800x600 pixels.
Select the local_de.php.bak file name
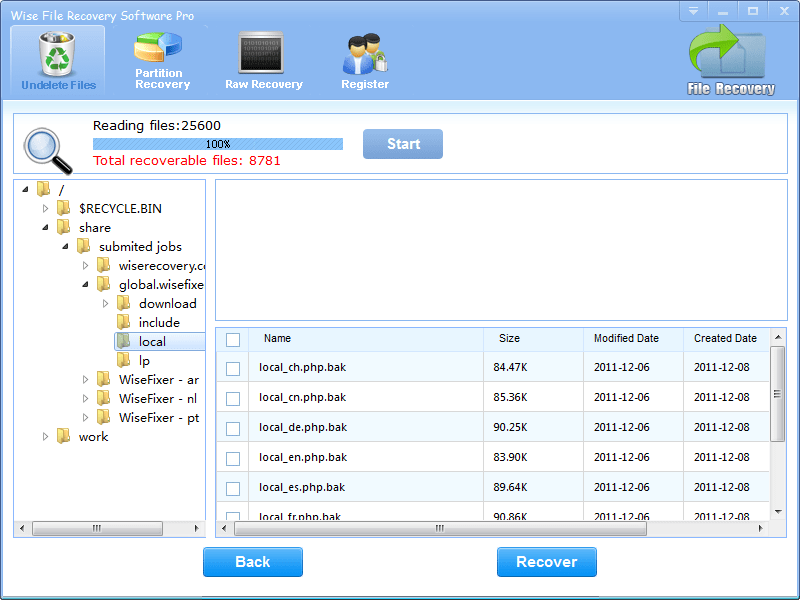click(303, 428)
